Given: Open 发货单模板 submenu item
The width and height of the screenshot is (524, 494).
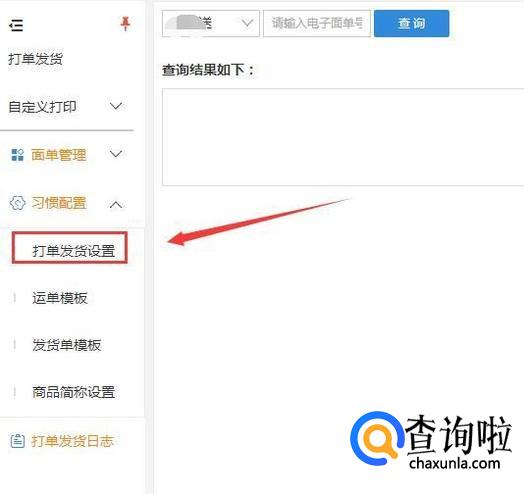Looking at the screenshot, I should point(67,345).
